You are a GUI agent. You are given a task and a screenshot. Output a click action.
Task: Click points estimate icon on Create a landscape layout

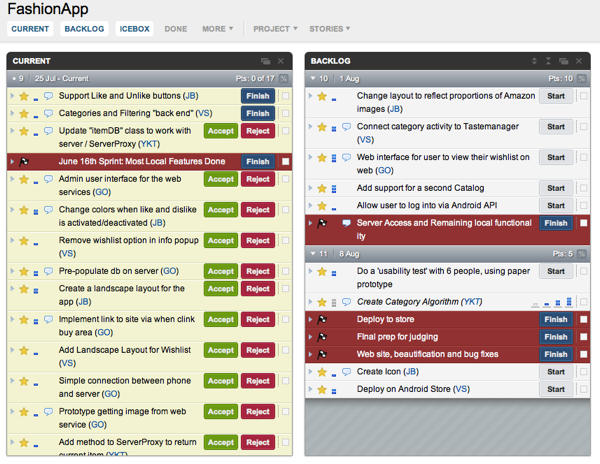[x=36, y=291]
